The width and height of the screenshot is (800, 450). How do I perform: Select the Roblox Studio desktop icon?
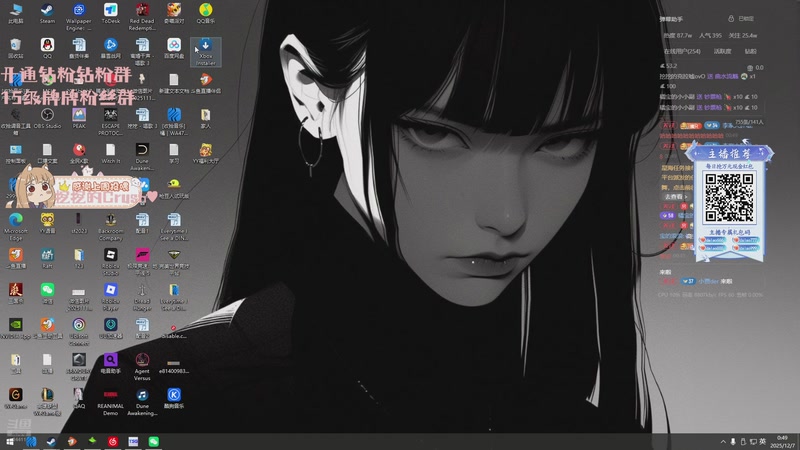coord(110,261)
